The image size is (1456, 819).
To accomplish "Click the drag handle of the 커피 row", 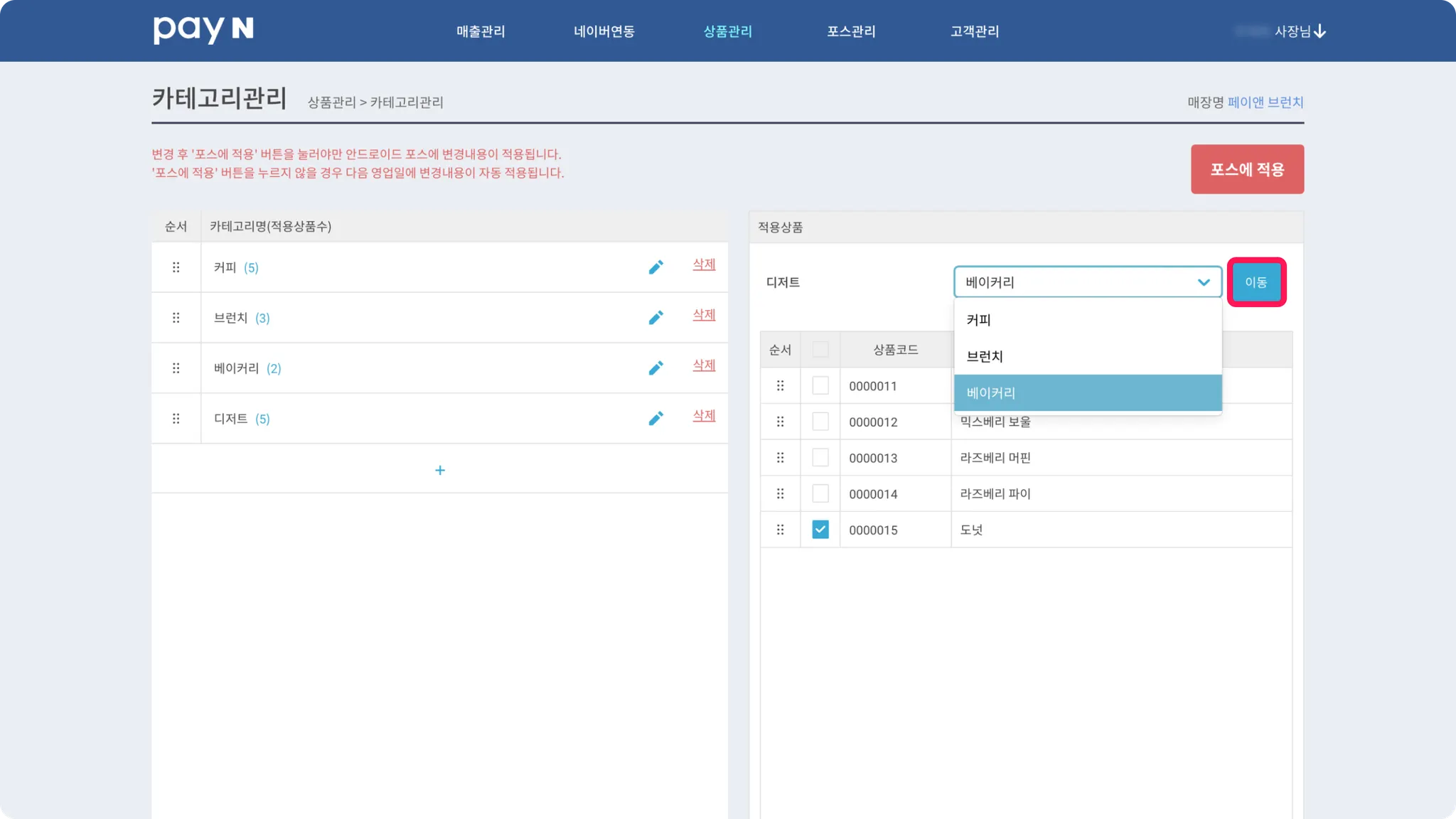I will (x=176, y=267).
